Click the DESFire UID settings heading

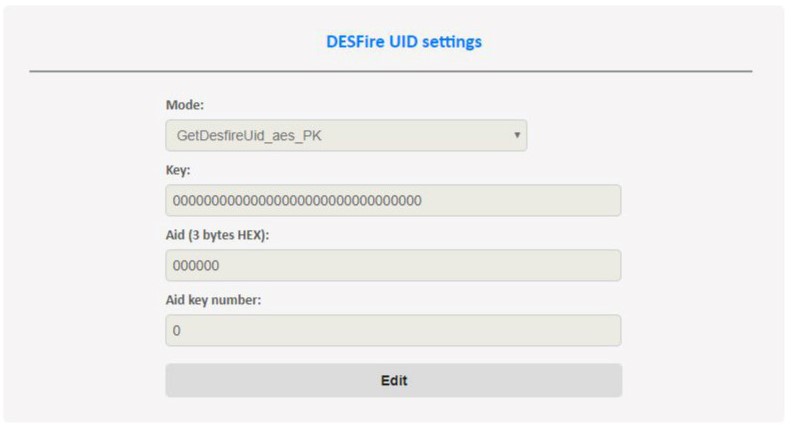point(404,41)
